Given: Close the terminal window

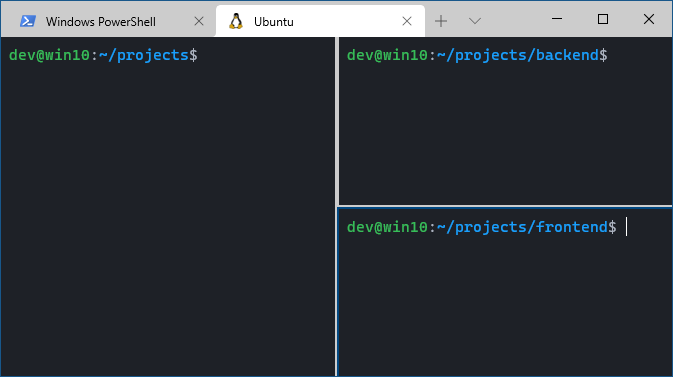Looking at the screenshot, I should tap(649, 19).
